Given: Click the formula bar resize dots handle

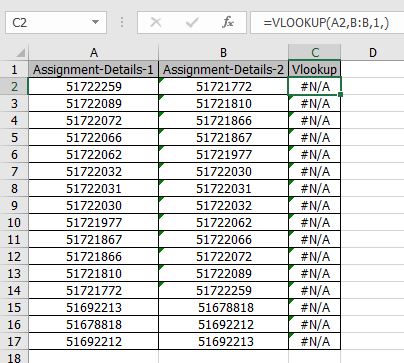Looking at the screenshot, I should point(122,23).
